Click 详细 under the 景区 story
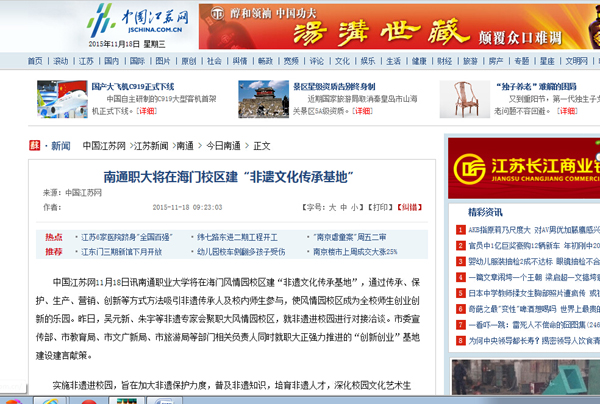Viewport: 600px width, 404px height. (x=363, y=111)
